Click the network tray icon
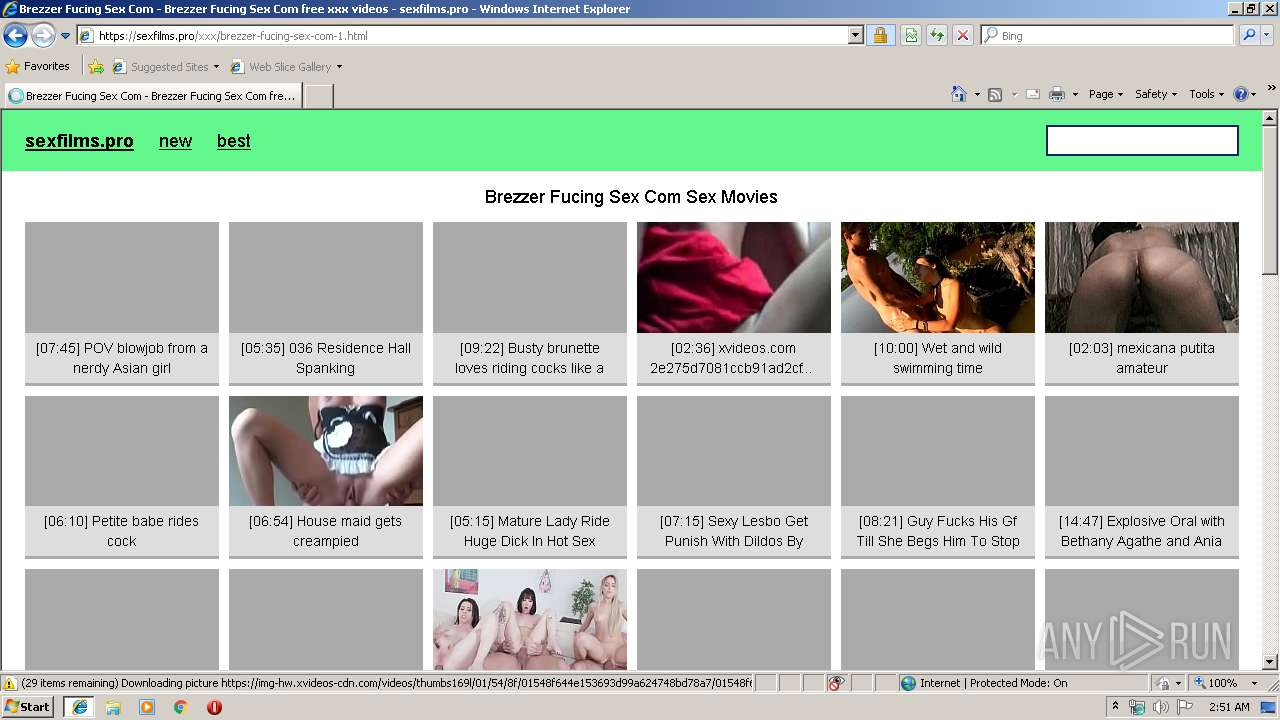The image size is (1280, 720). tap(1137, 707)
